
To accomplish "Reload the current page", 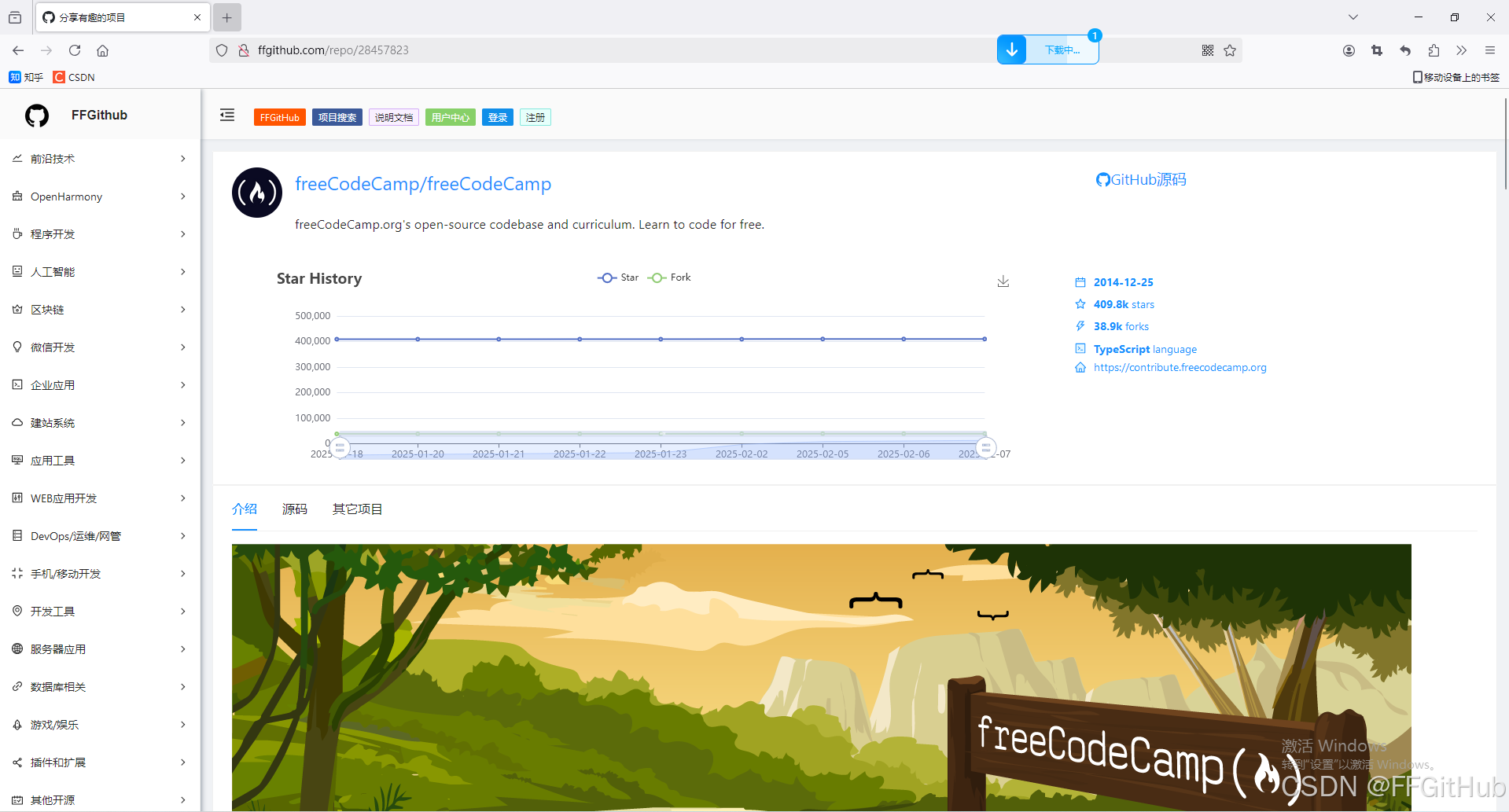I will point(75,50).
